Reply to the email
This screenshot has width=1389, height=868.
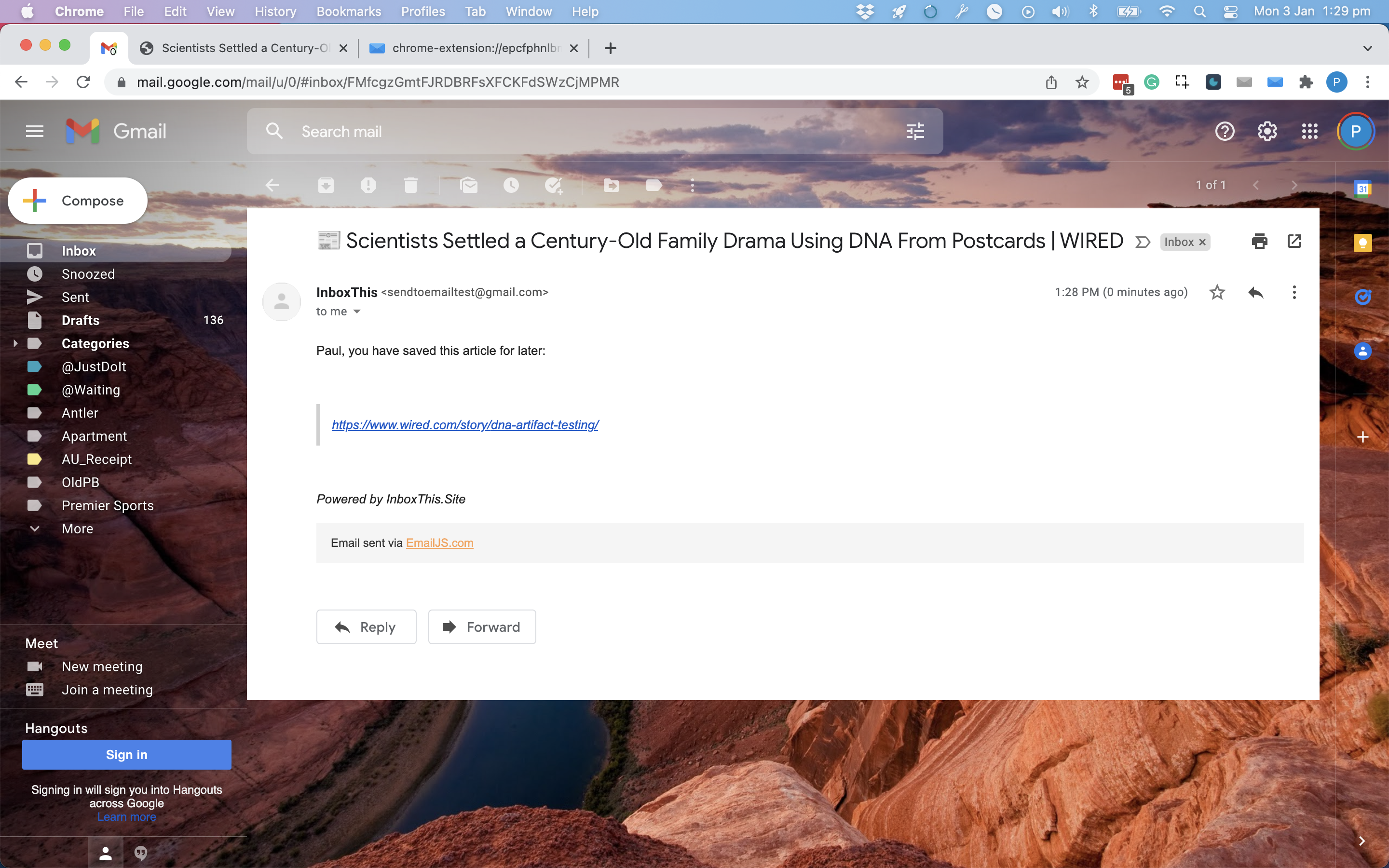[366, 626]
